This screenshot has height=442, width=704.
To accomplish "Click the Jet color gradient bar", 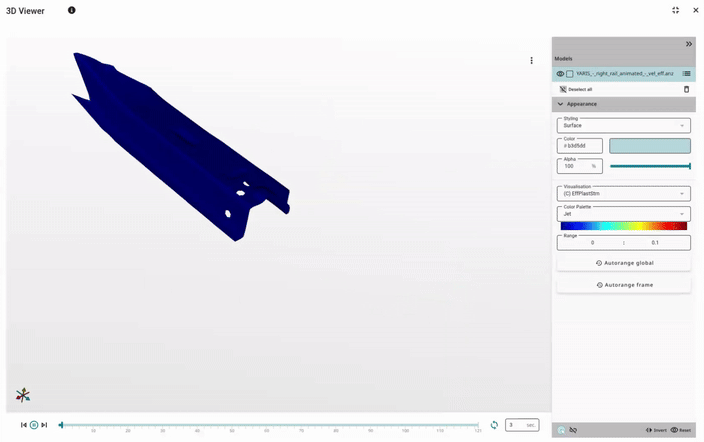I will pyautogui.click(x=624, y=226).
